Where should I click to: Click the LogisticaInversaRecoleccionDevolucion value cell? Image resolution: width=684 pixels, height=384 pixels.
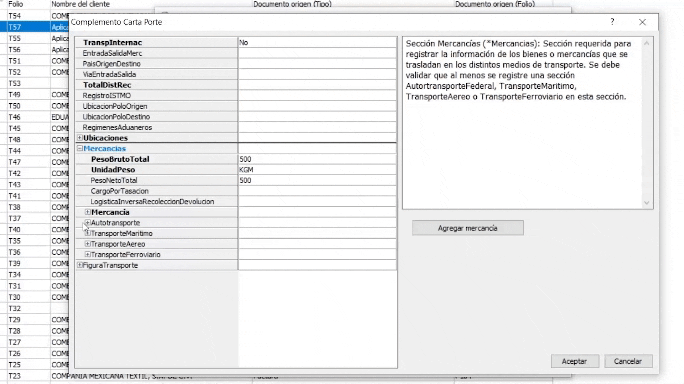click(317, 202)
